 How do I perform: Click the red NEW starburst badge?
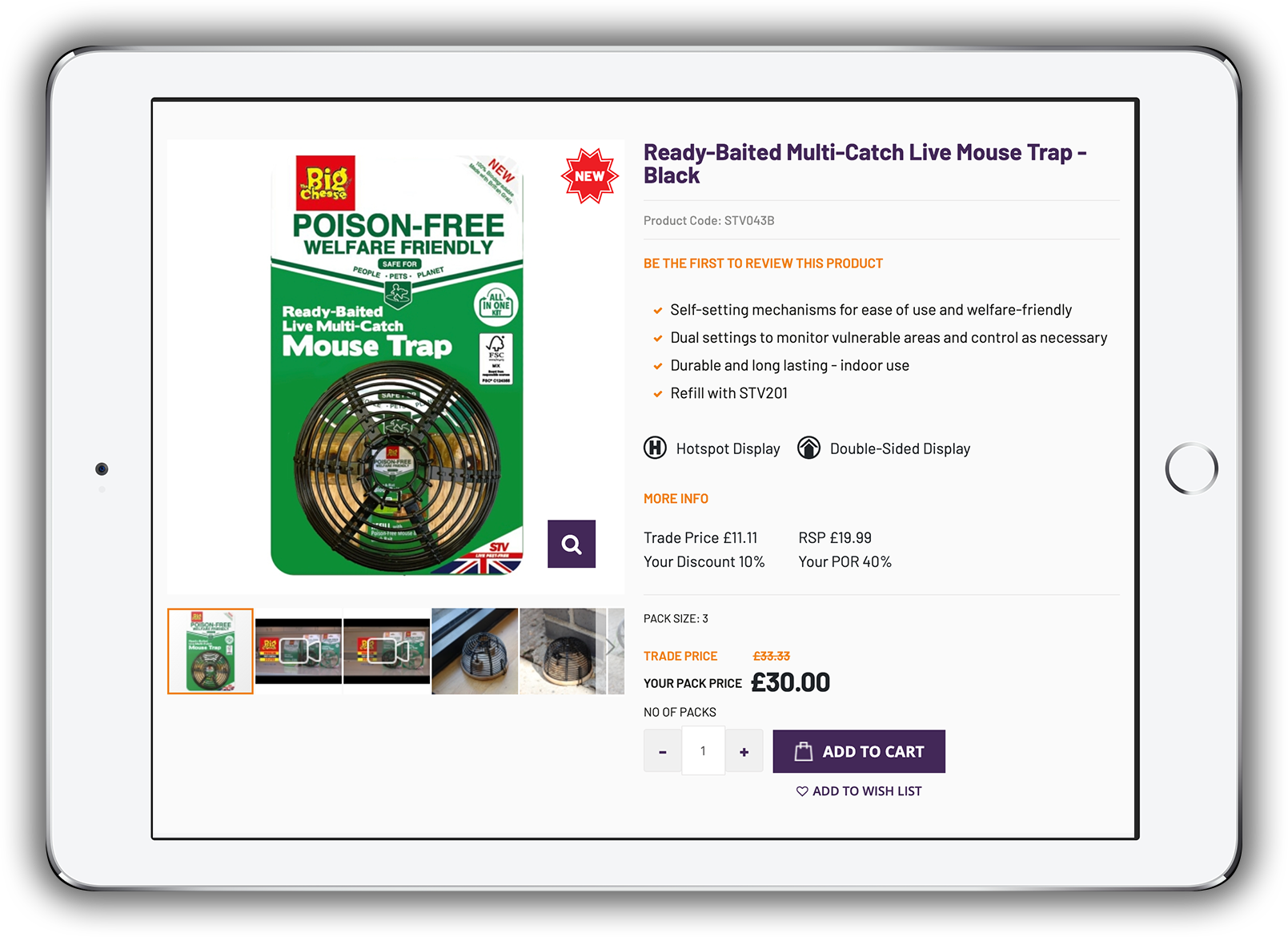coord(590,175)
